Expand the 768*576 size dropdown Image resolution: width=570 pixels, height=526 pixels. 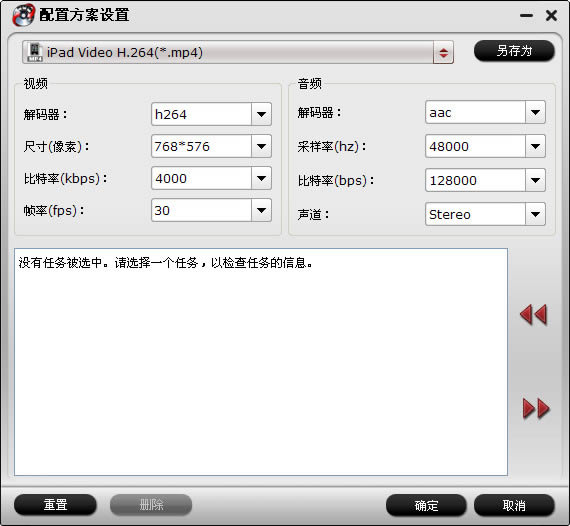pos(261,146)
